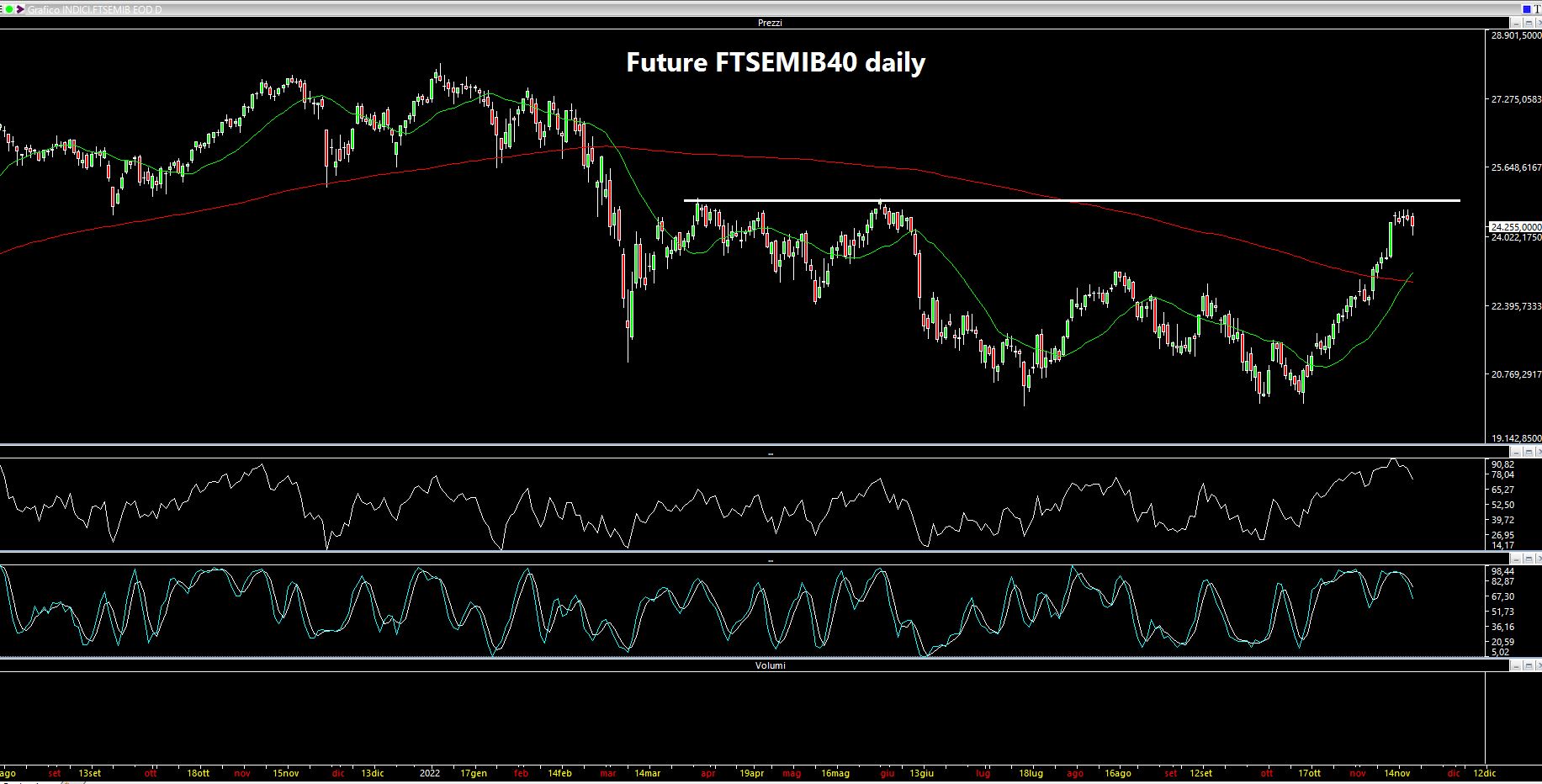Click the 12set date marker
This screenshot has width=1542, height=784.
point(1200,773)
